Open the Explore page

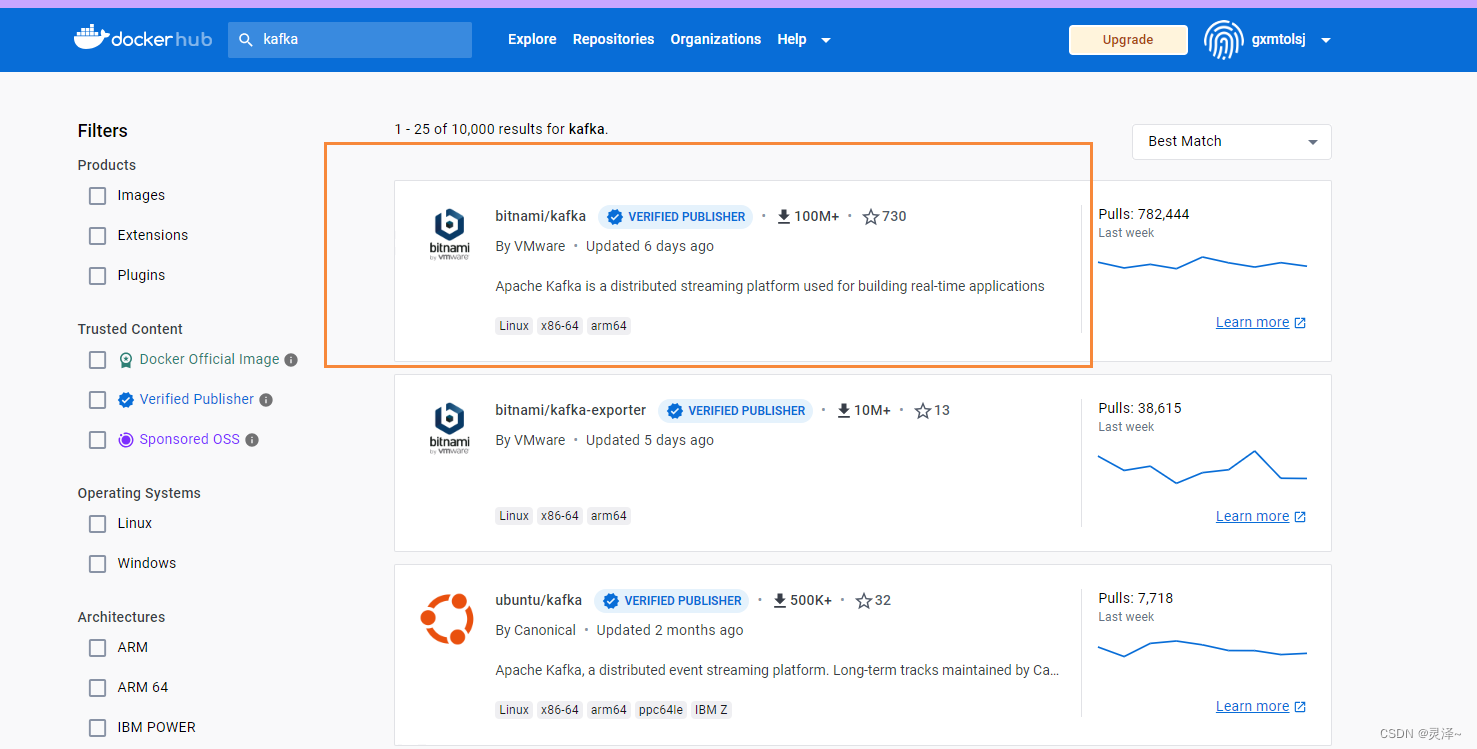point(532,40)
